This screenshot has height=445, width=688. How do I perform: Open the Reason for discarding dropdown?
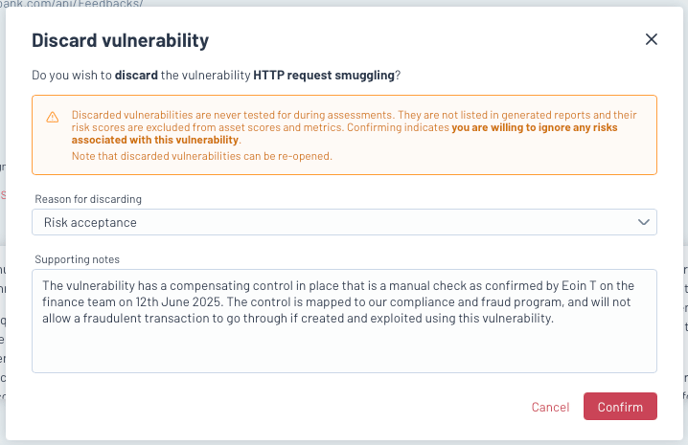click(x=344, y=222)
